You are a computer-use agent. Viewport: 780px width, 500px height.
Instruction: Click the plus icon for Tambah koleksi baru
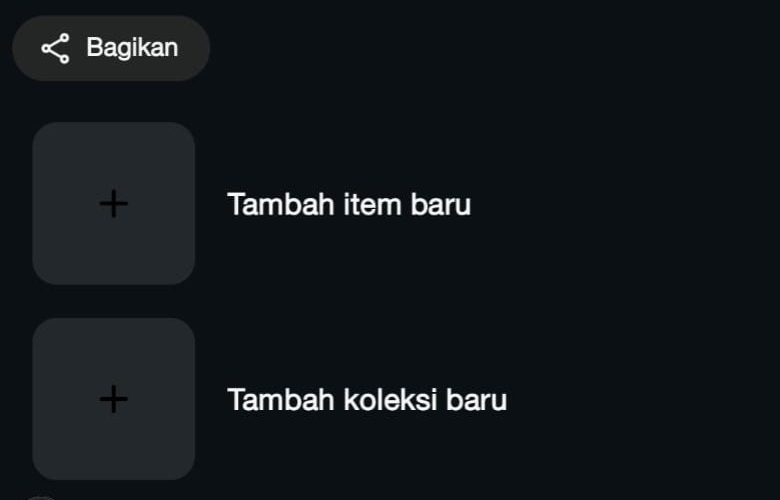[x=113, y=399]
